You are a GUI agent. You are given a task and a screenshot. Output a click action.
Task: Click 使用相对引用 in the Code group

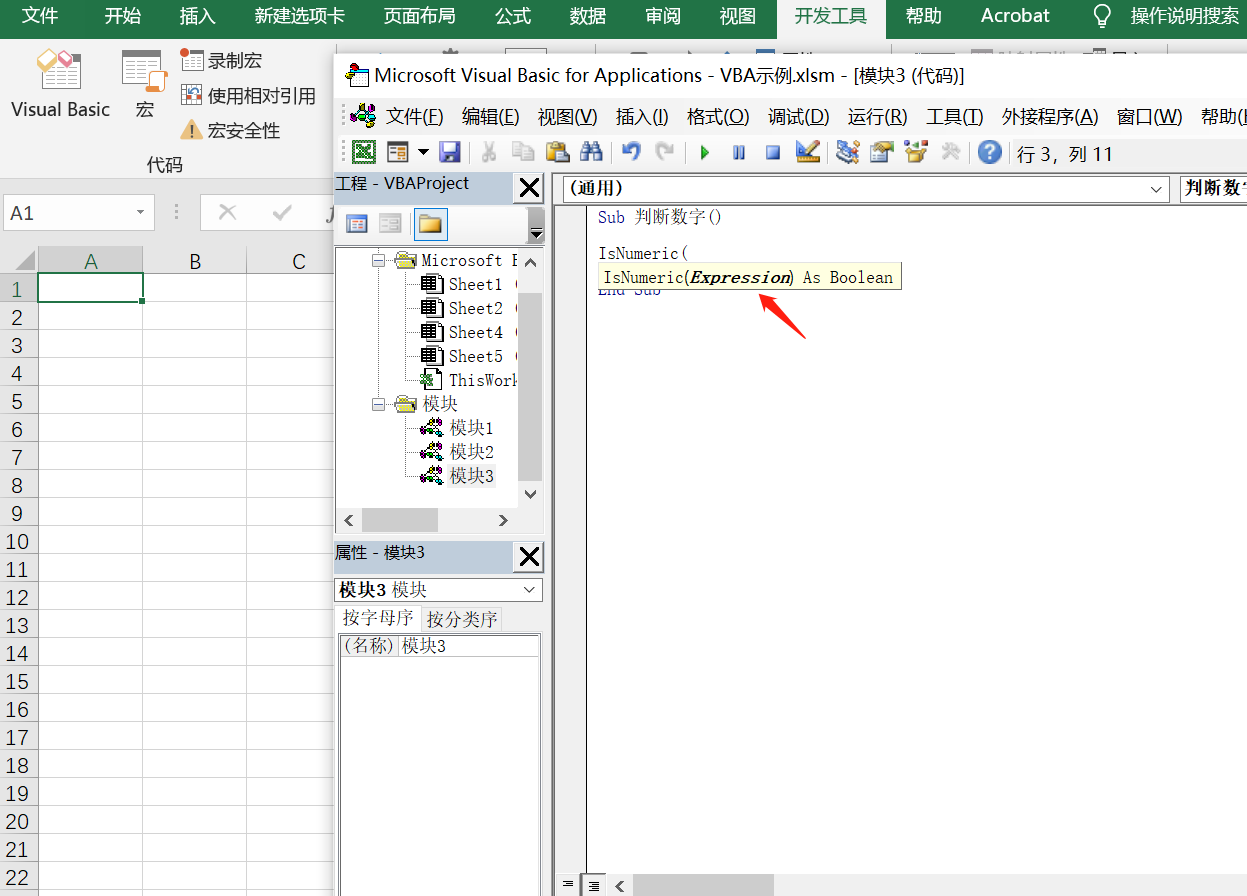pos(249,95)
